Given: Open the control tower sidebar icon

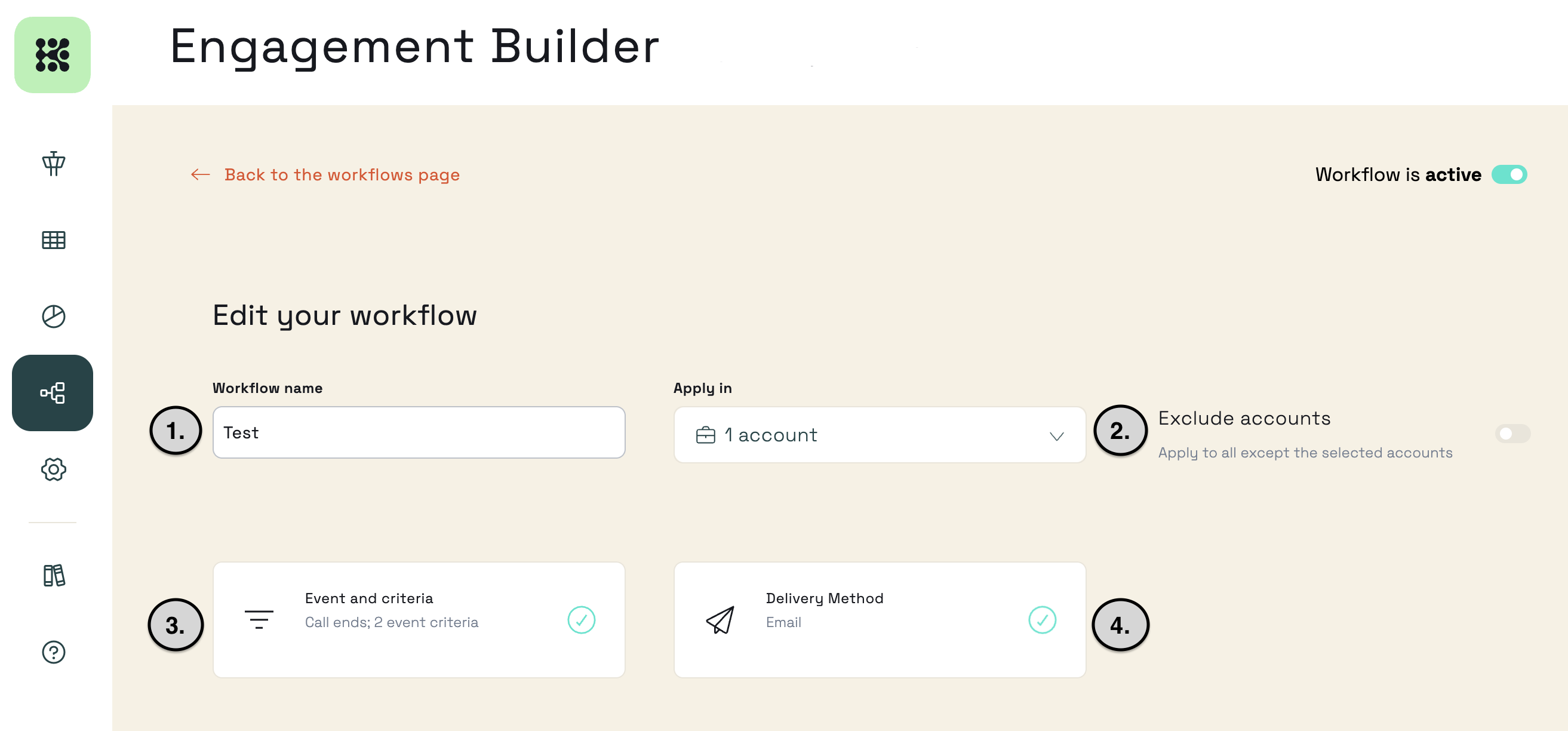Looking at the screenshot, I should point(54,163).
